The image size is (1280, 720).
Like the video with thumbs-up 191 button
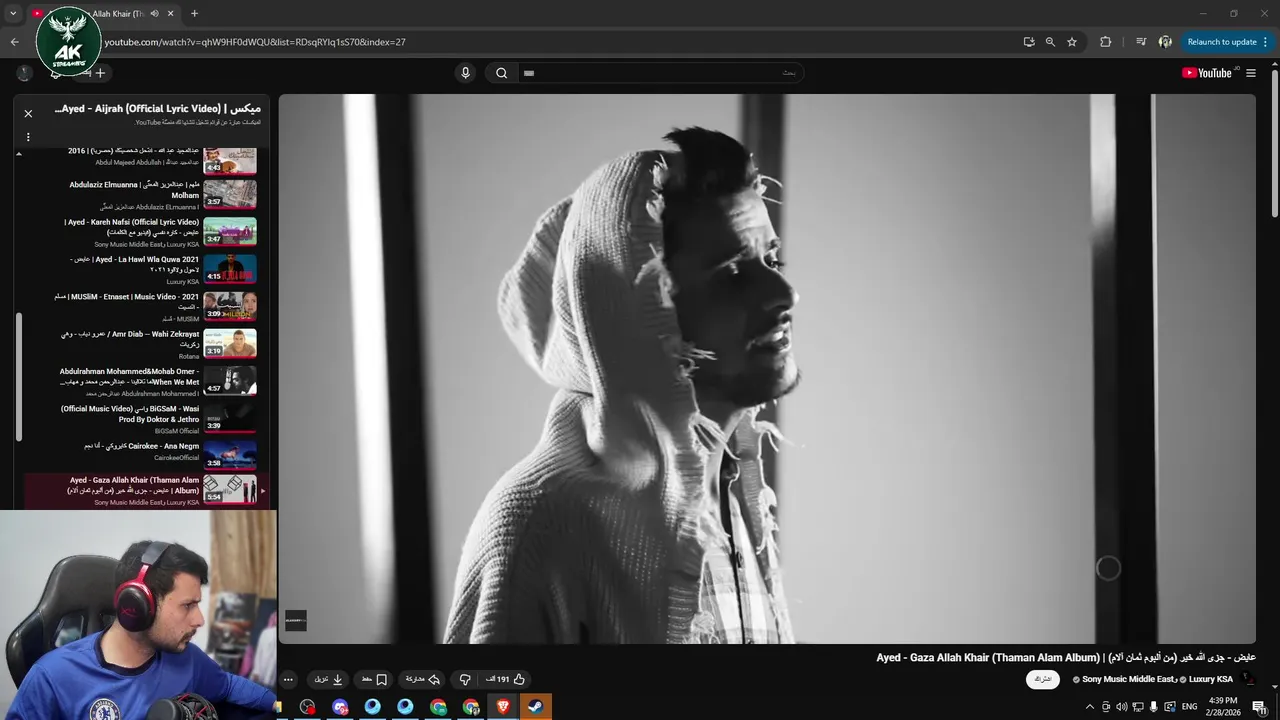(x=505, y=679)
